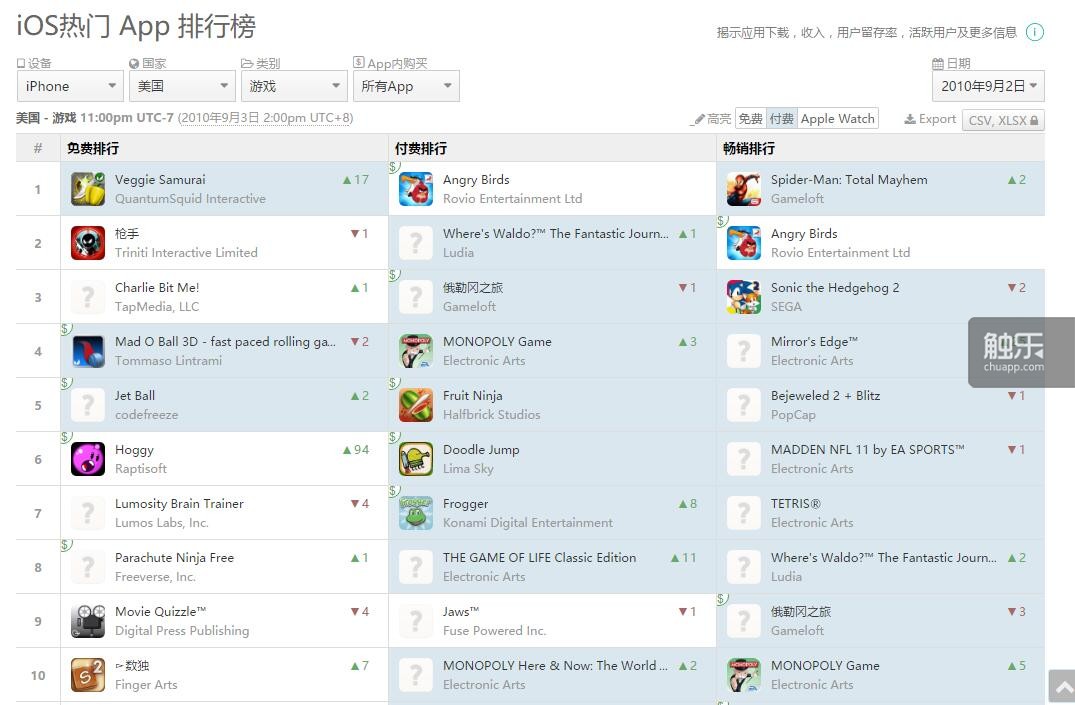Click the info icon beside the header description
Image resolution: width=1075 pixels, height=705 pixels.
pos(1035,32)
